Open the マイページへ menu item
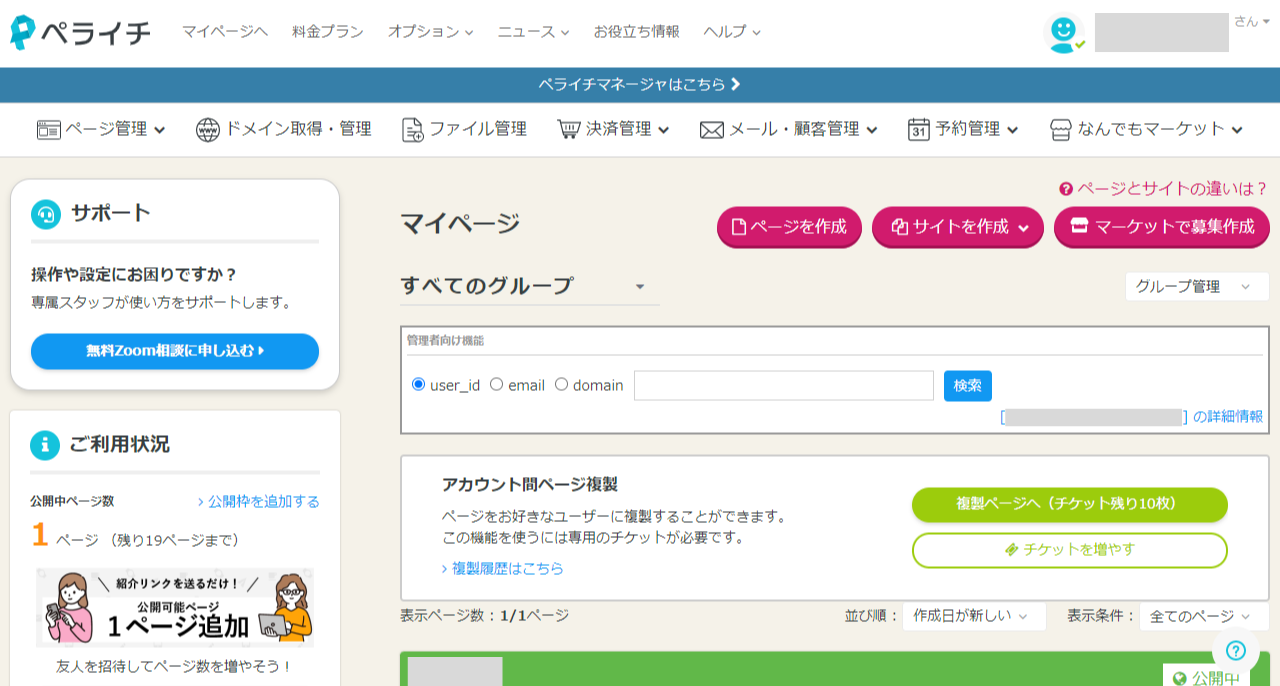 (x=225, y=32)
